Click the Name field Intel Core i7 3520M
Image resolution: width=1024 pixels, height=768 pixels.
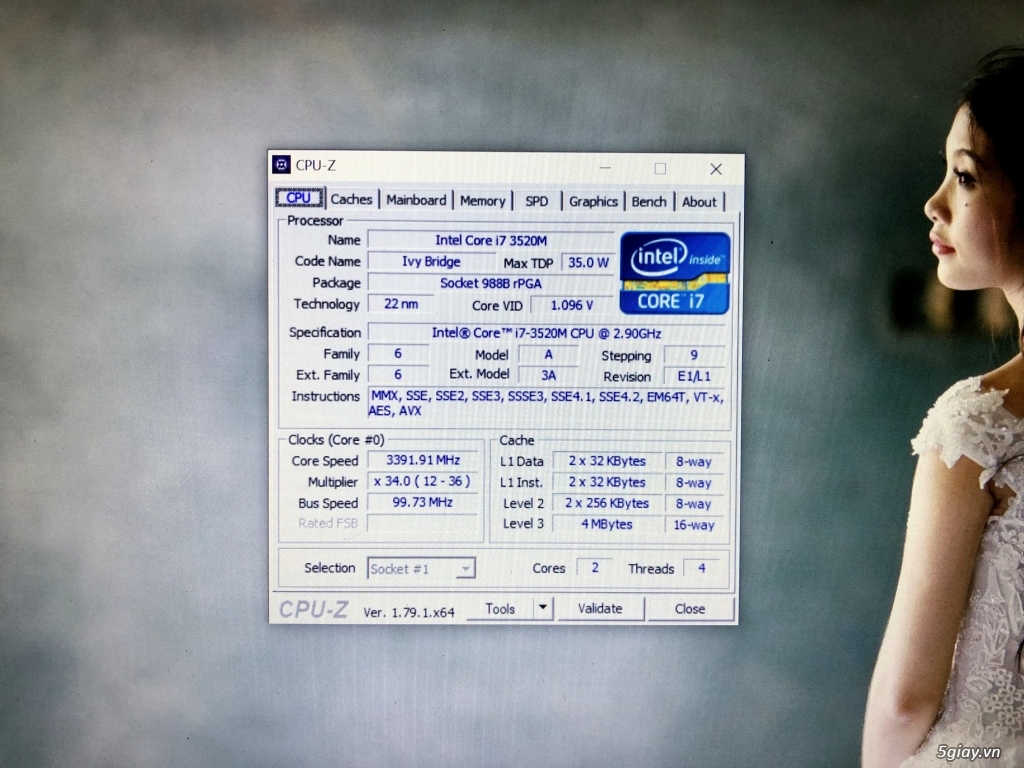[490, 240]
